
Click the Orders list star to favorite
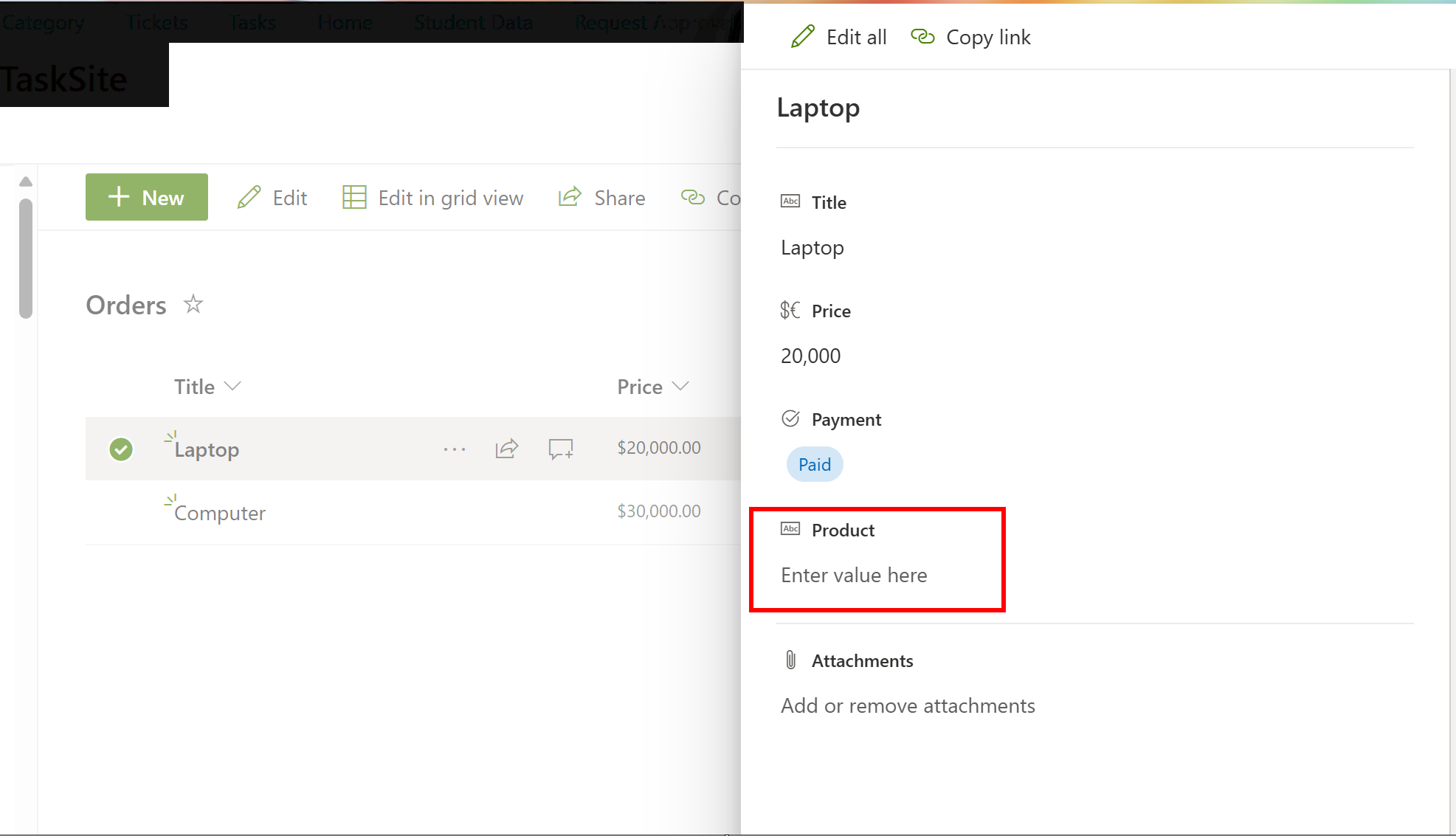pyautogui.click(x=194, y=305)
